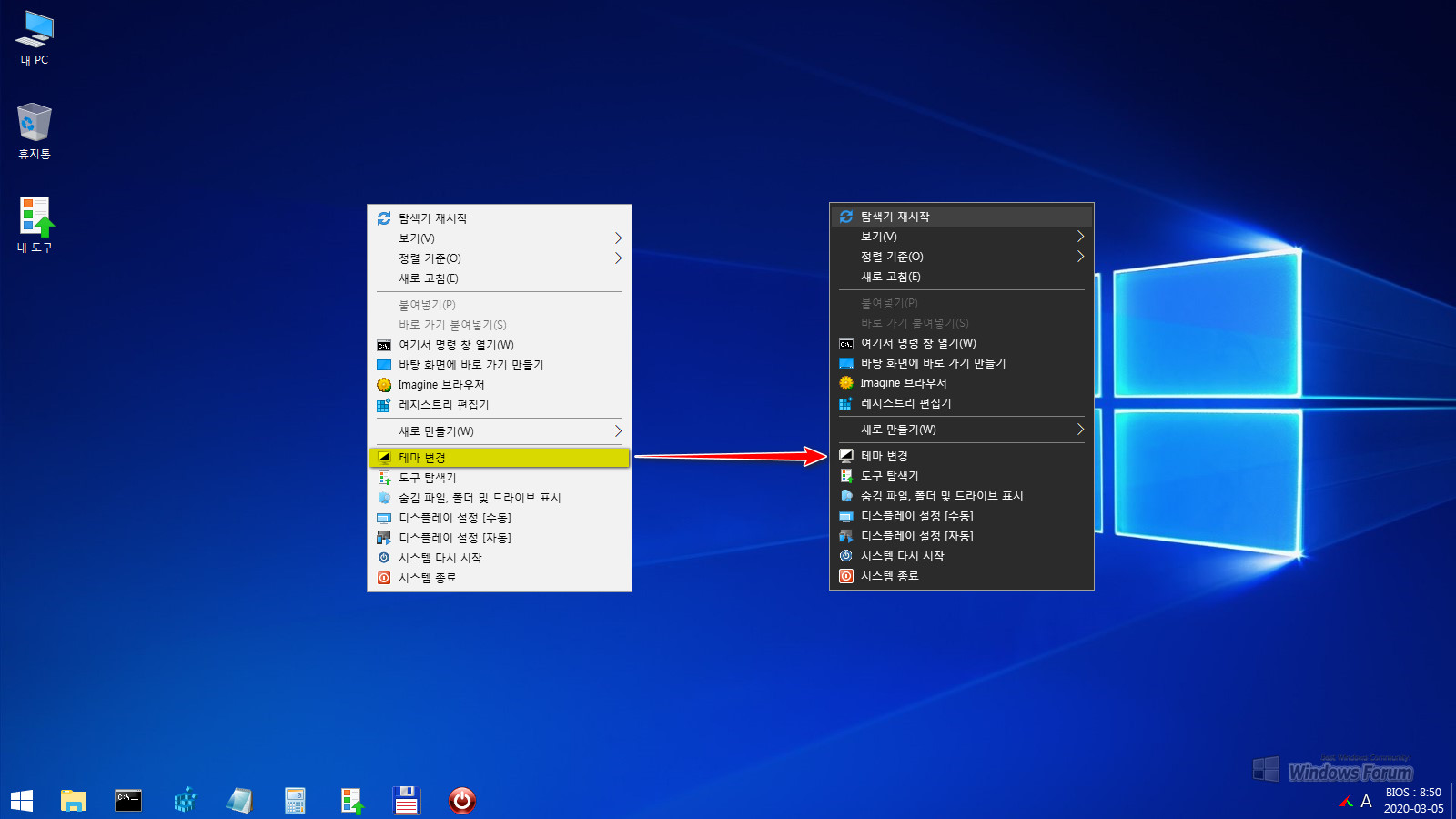The height and width of the screenshot is (819, 1456).
Task: Toggle 숨김 파일, 폴더 및 드라이브 표시 in light menu
Action: pos(500,498)
